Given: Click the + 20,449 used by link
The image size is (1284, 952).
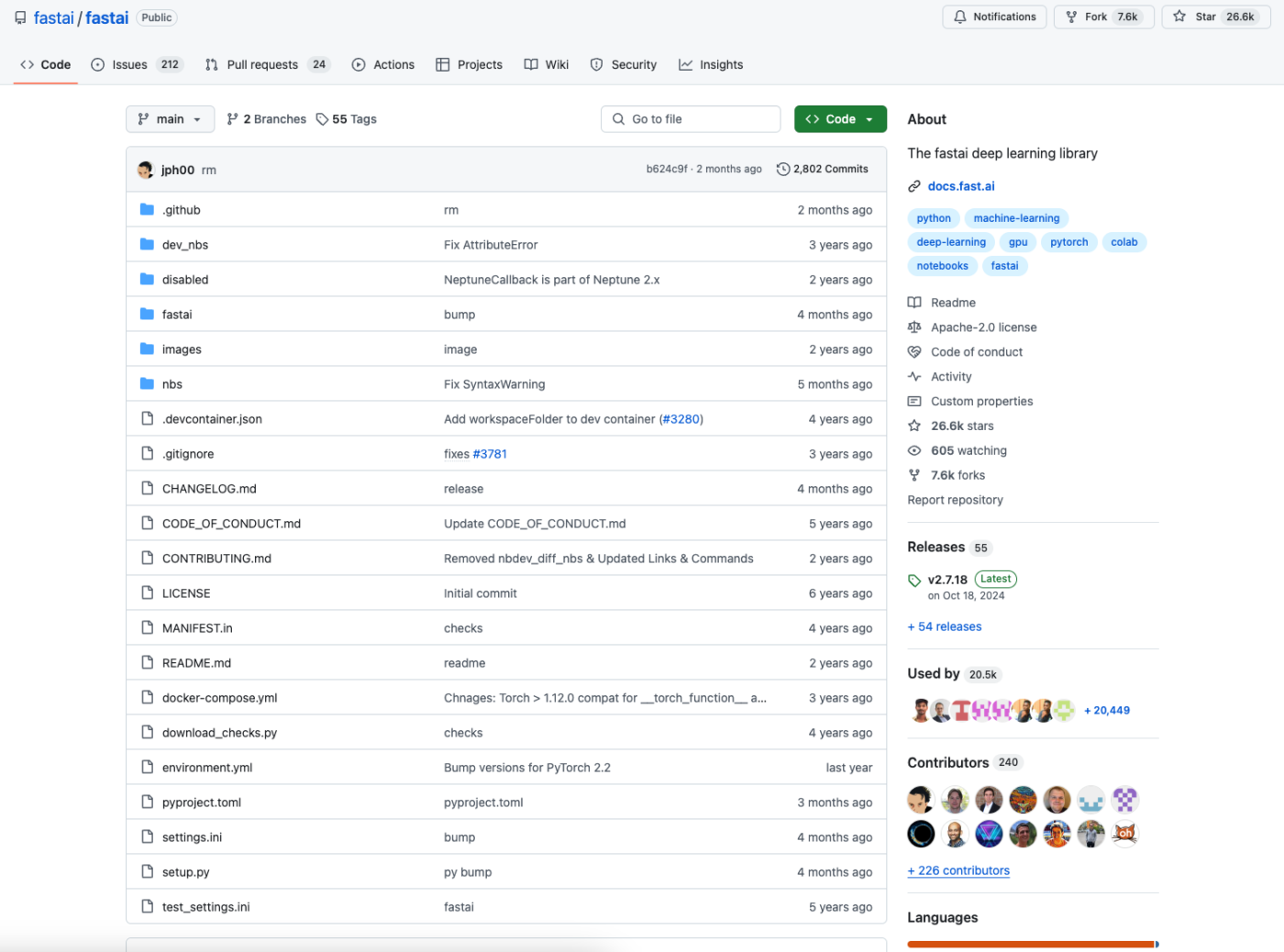Looking at the screenshot, I should coord(1107,711).
